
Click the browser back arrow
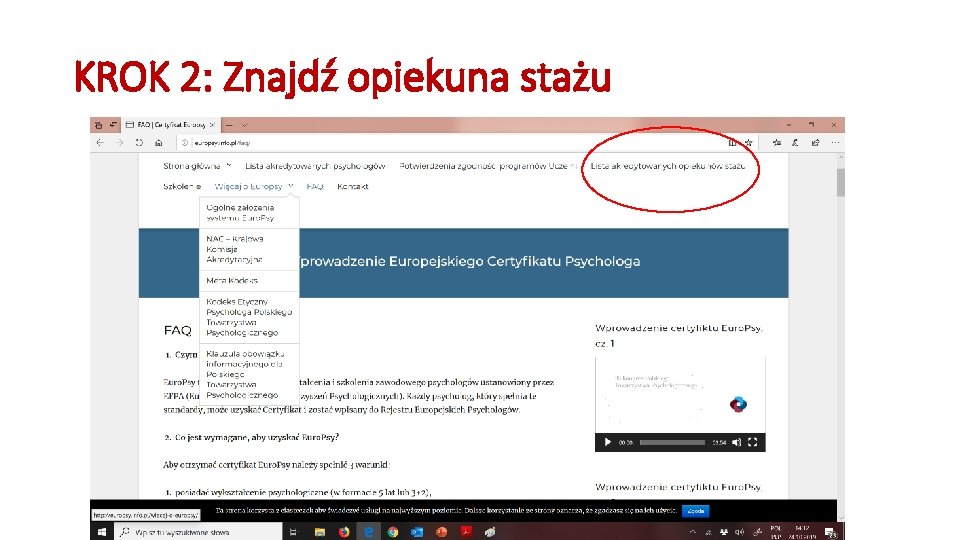(100, 143)
